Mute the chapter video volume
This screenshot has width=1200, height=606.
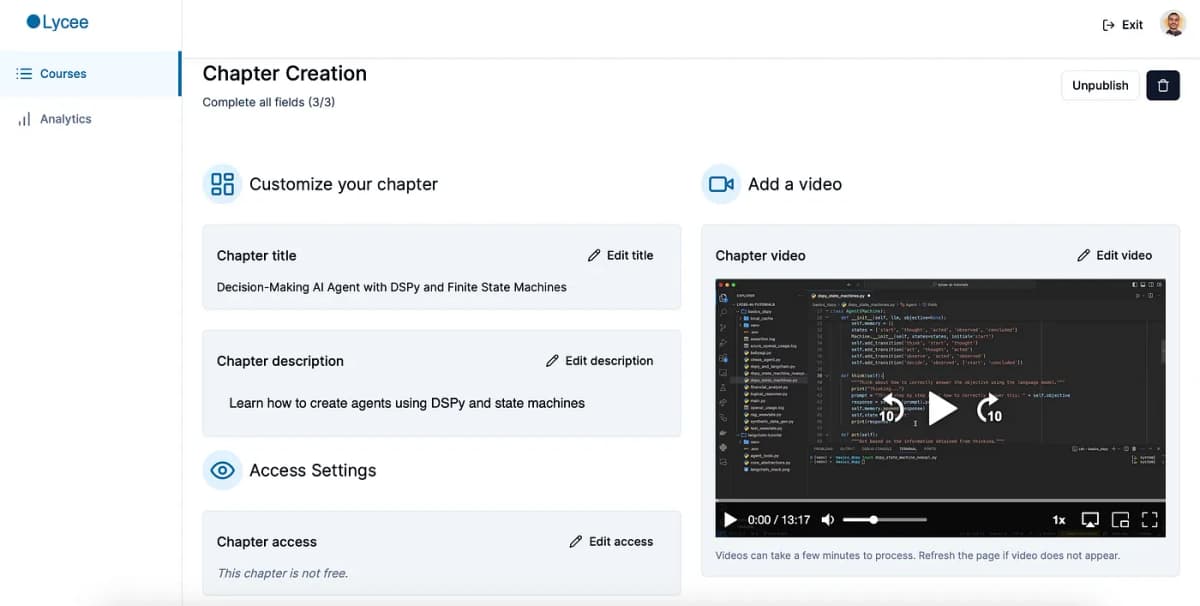(827, 520)
